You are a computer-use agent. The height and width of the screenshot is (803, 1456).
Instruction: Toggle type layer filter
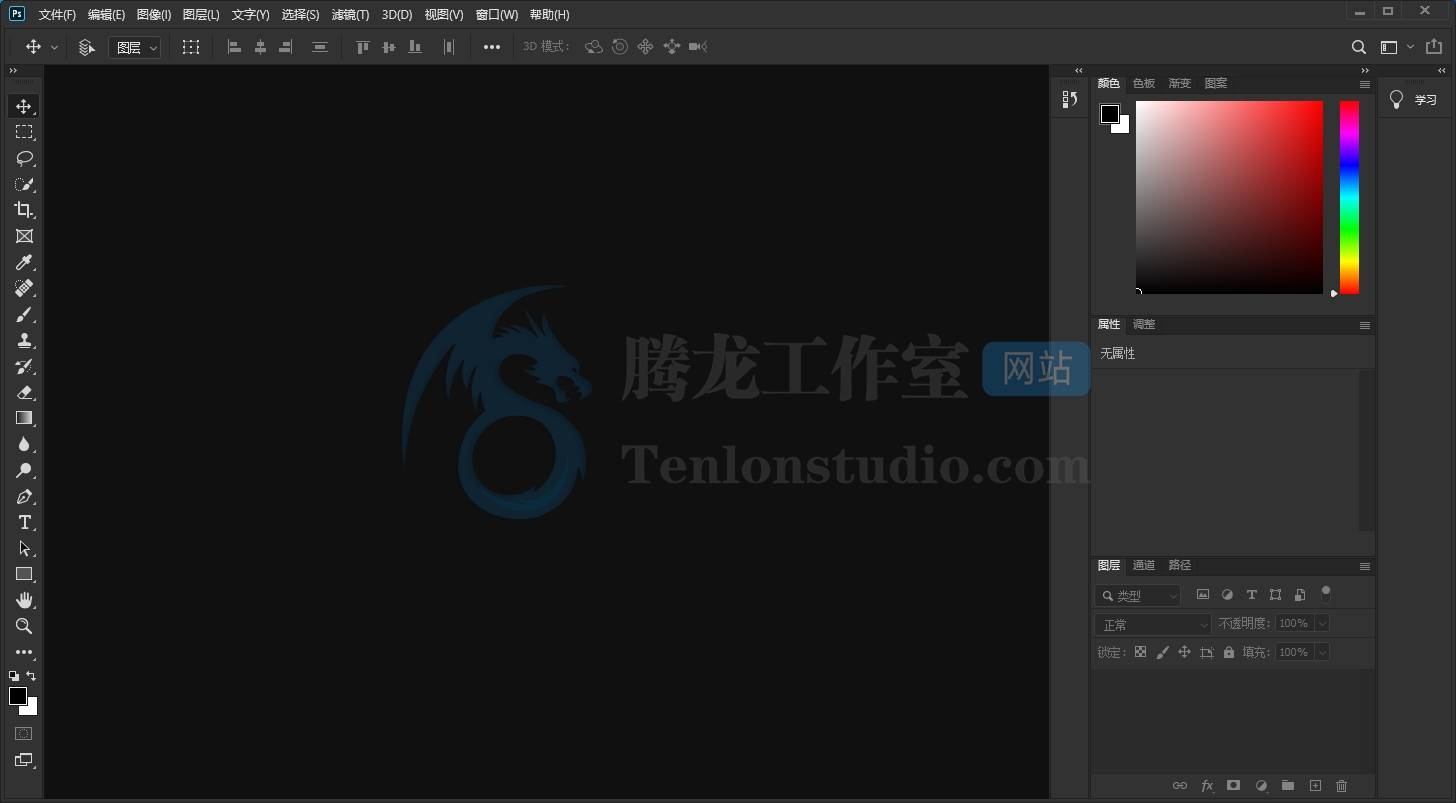click(x=1251, y=595)
